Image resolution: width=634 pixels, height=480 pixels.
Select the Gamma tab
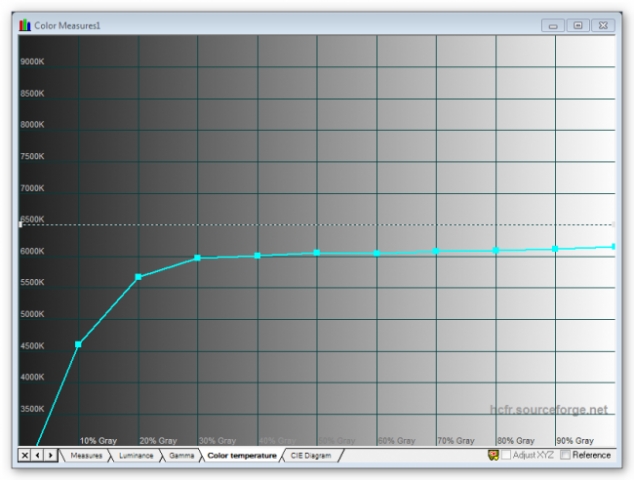click(181, 455)
